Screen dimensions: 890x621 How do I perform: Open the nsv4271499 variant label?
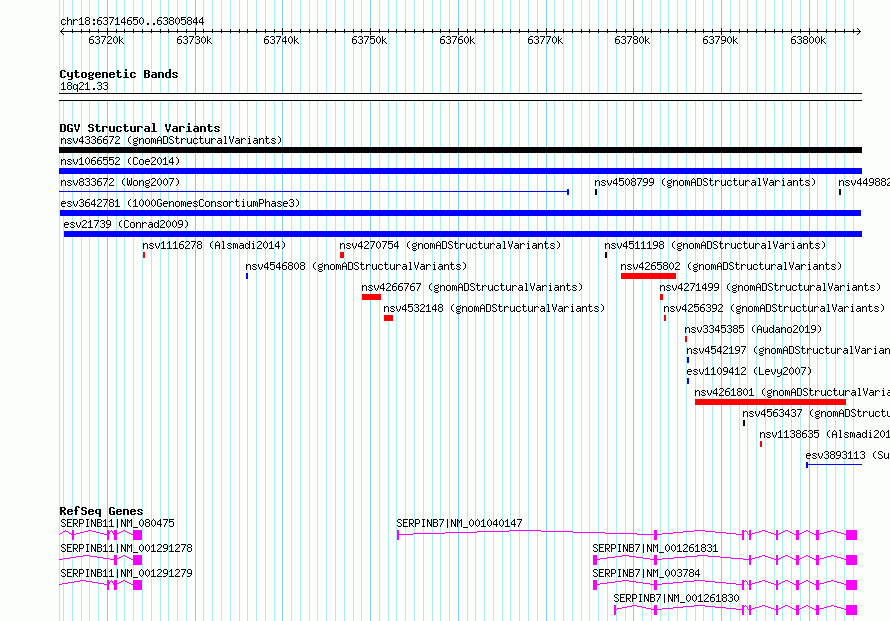[770, 287]
